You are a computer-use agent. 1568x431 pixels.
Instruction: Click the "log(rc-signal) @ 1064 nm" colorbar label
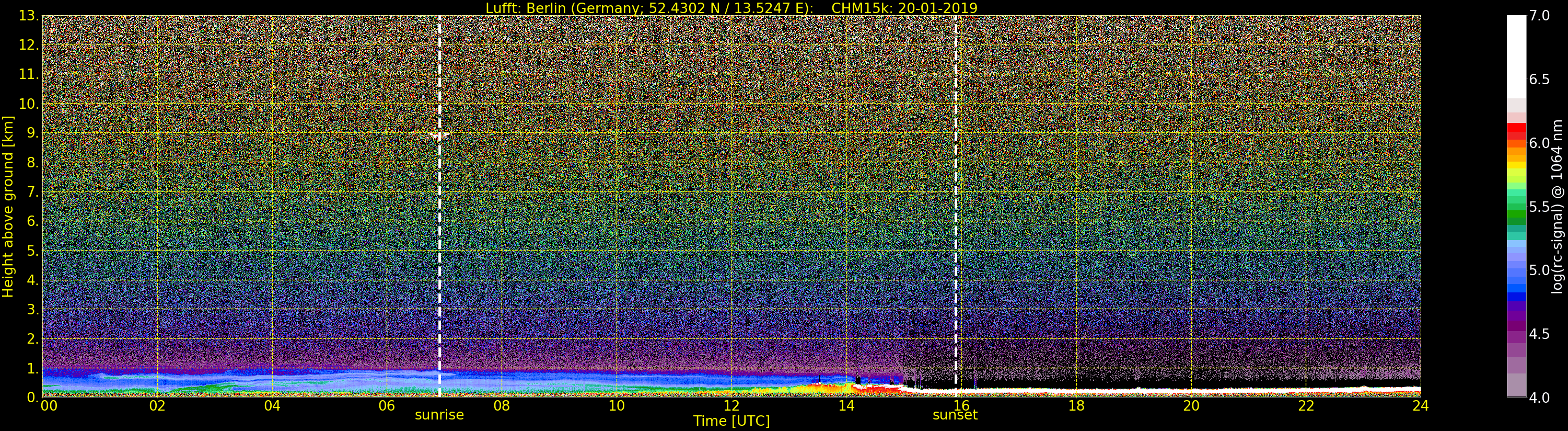pyautogui.click(x=1557, y=206)
